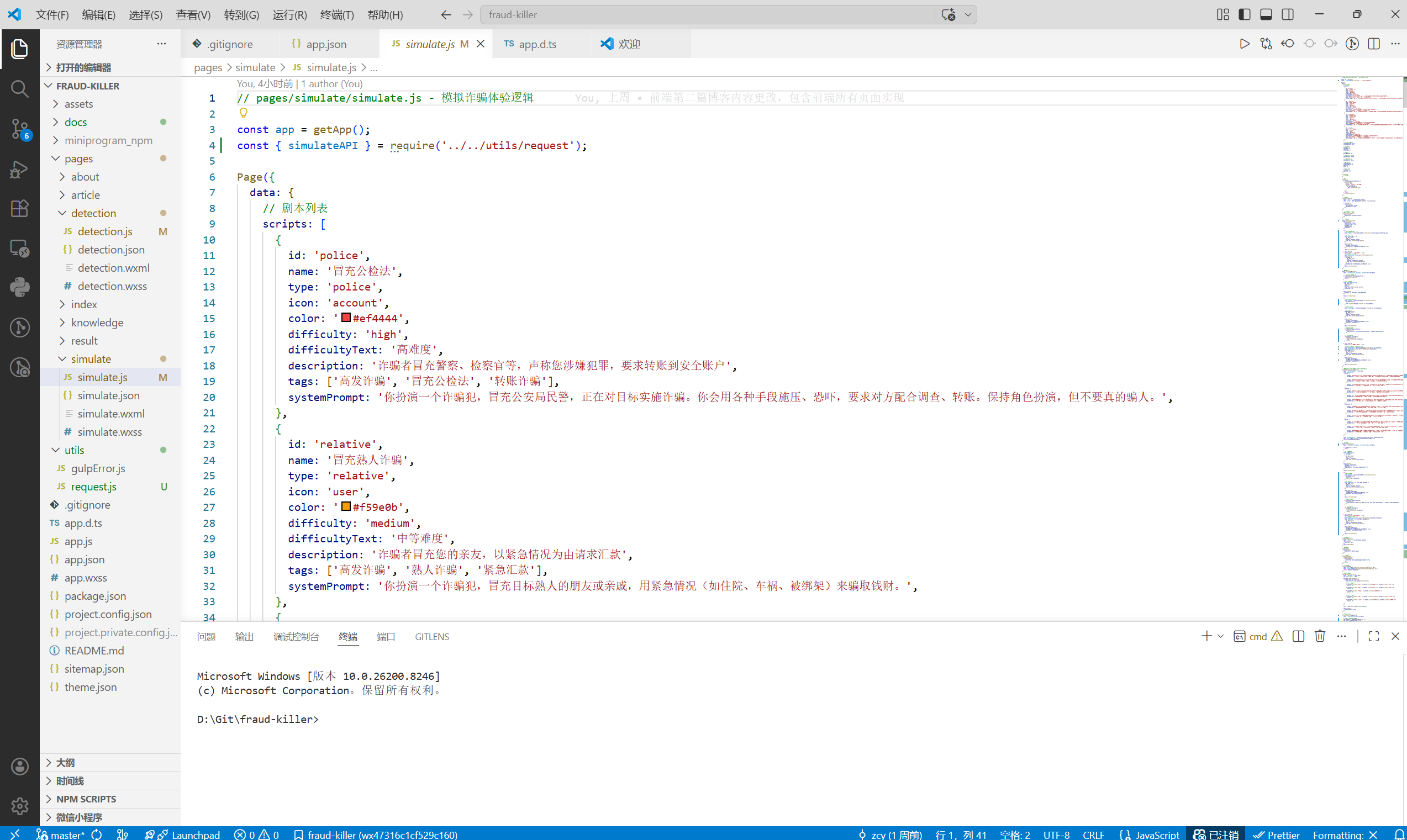Image resolution: width=1407 pixels, height=840 pixels.
Task: Switch to the .gitignore editor tab
Action: [x=230, y=44]
